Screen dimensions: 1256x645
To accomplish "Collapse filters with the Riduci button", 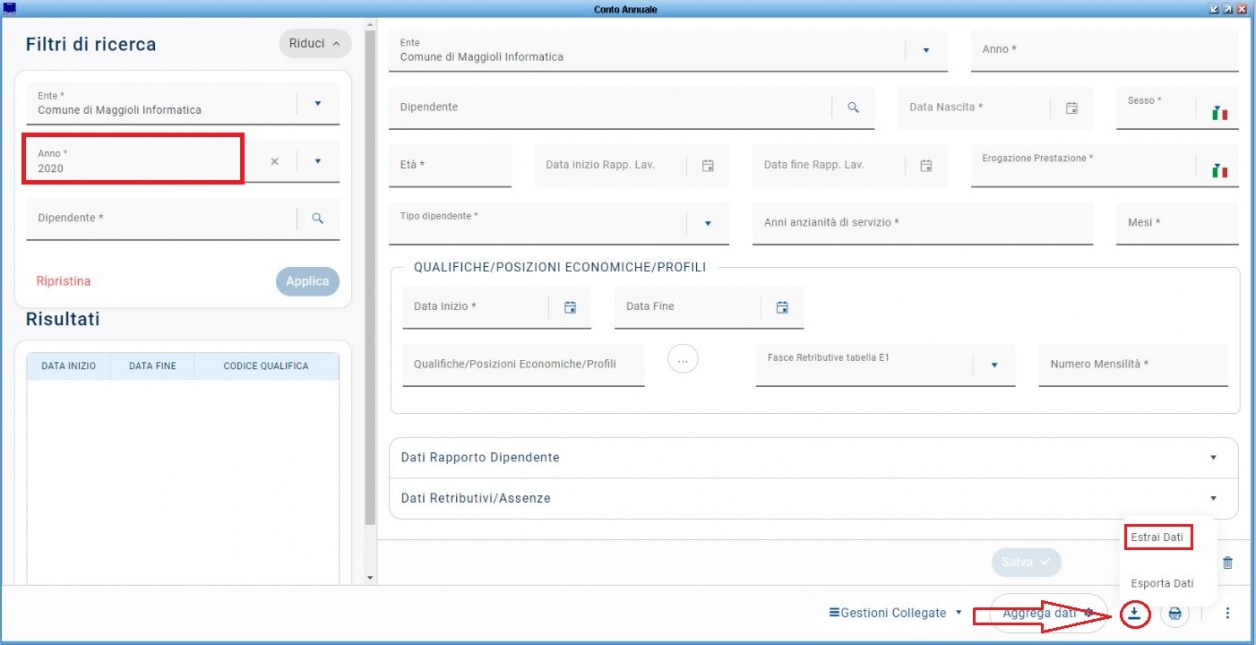I will pos(314,44).
